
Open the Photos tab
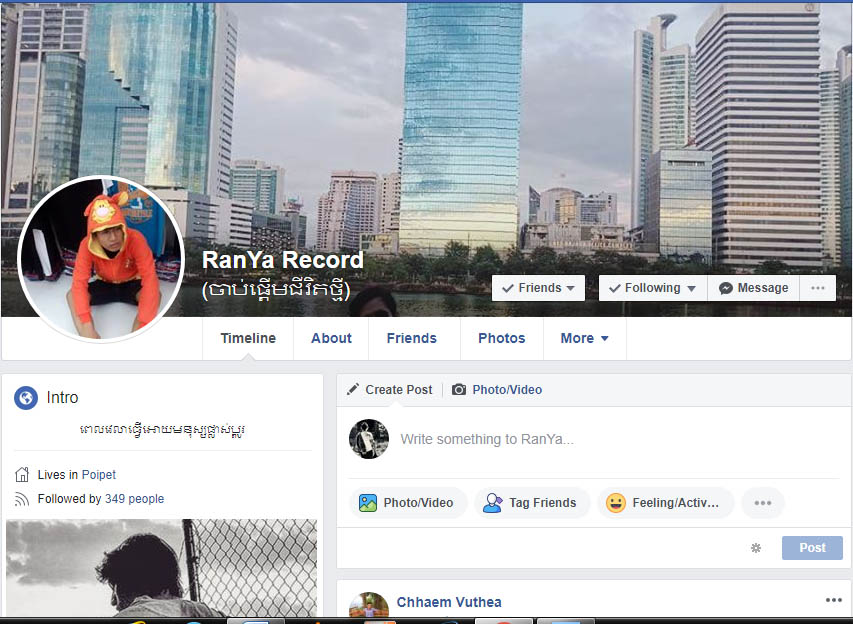502,338
